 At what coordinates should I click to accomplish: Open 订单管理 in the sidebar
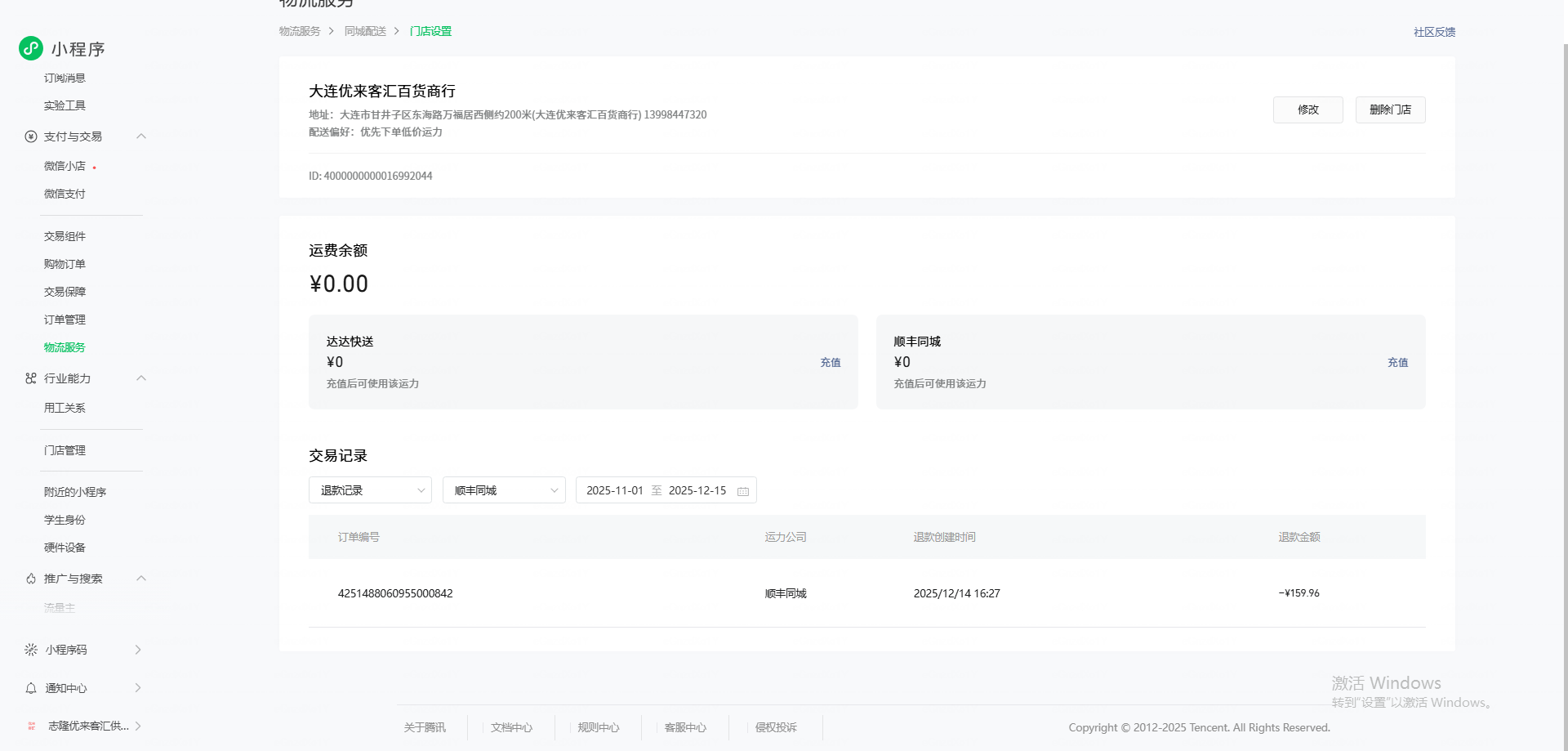[65, 320]
